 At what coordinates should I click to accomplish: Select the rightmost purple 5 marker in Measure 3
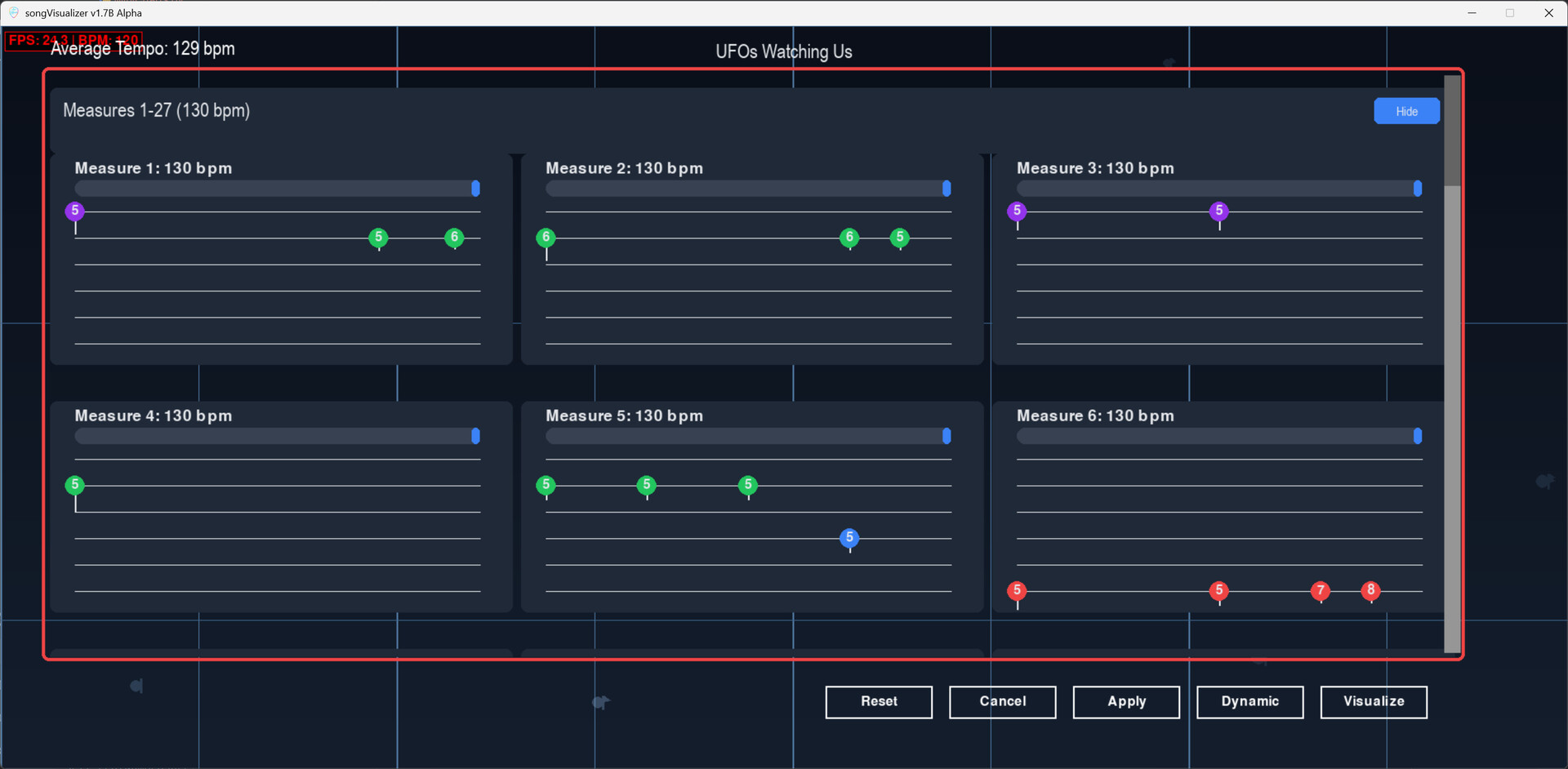(1218, 211)
